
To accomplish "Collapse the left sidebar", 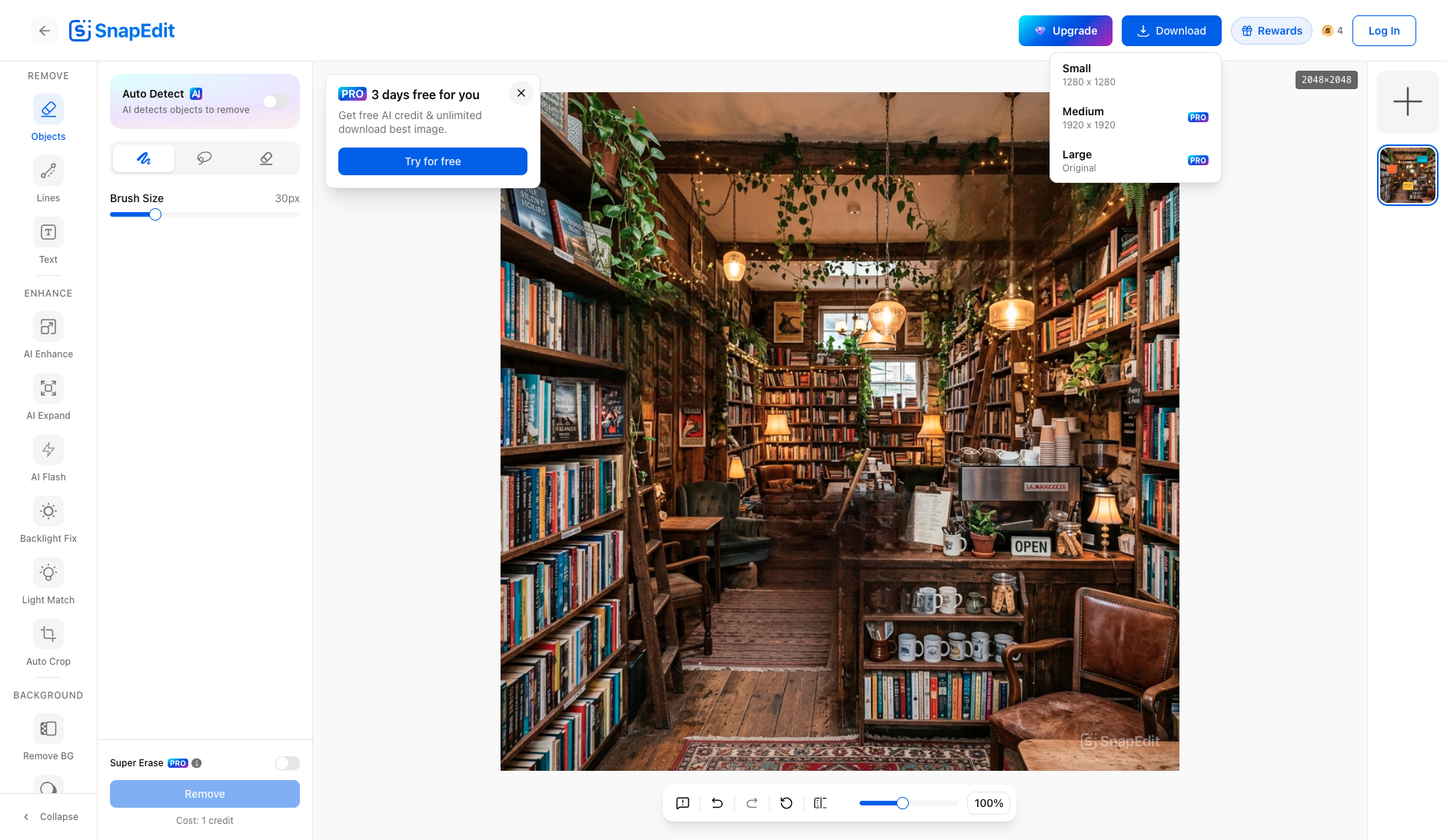I will (51, 817).
